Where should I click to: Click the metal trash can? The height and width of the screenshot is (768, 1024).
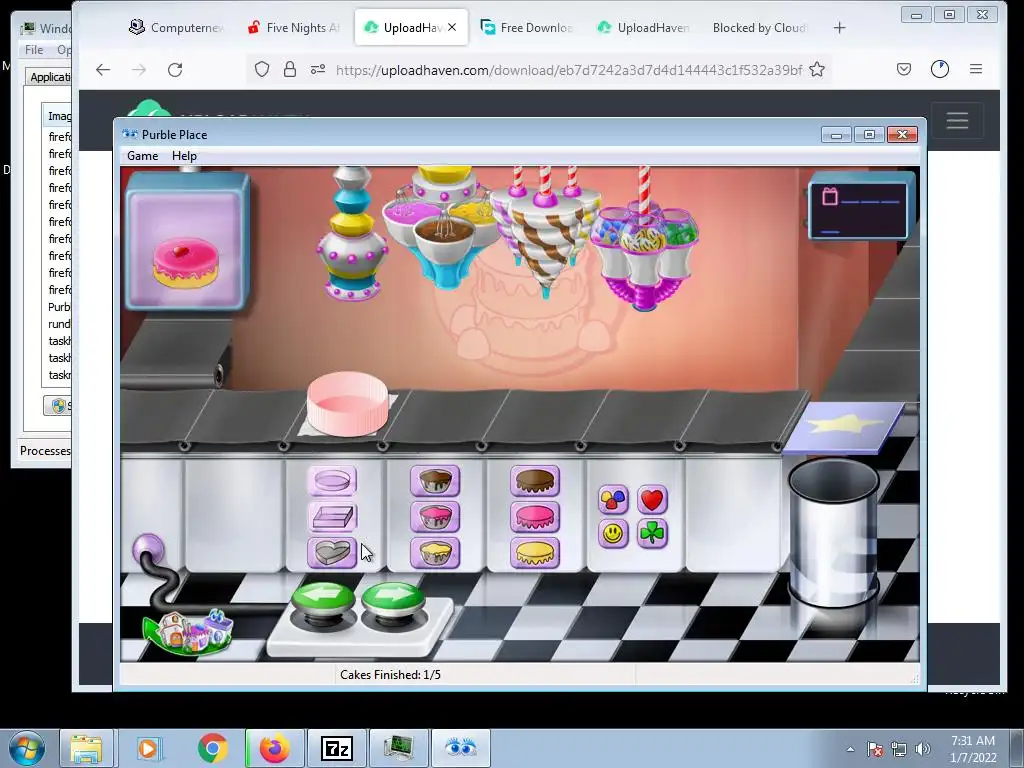[834, 532]
